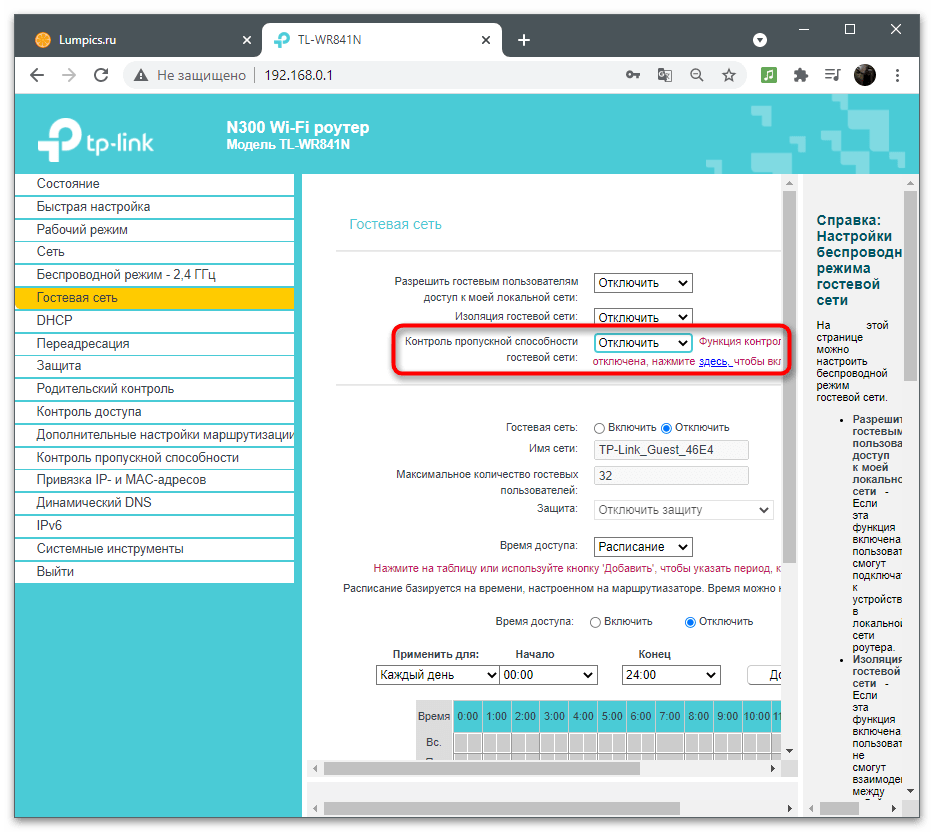
Task: Expand the Изоляция гостевой сети dropdown
Action: 643,317
